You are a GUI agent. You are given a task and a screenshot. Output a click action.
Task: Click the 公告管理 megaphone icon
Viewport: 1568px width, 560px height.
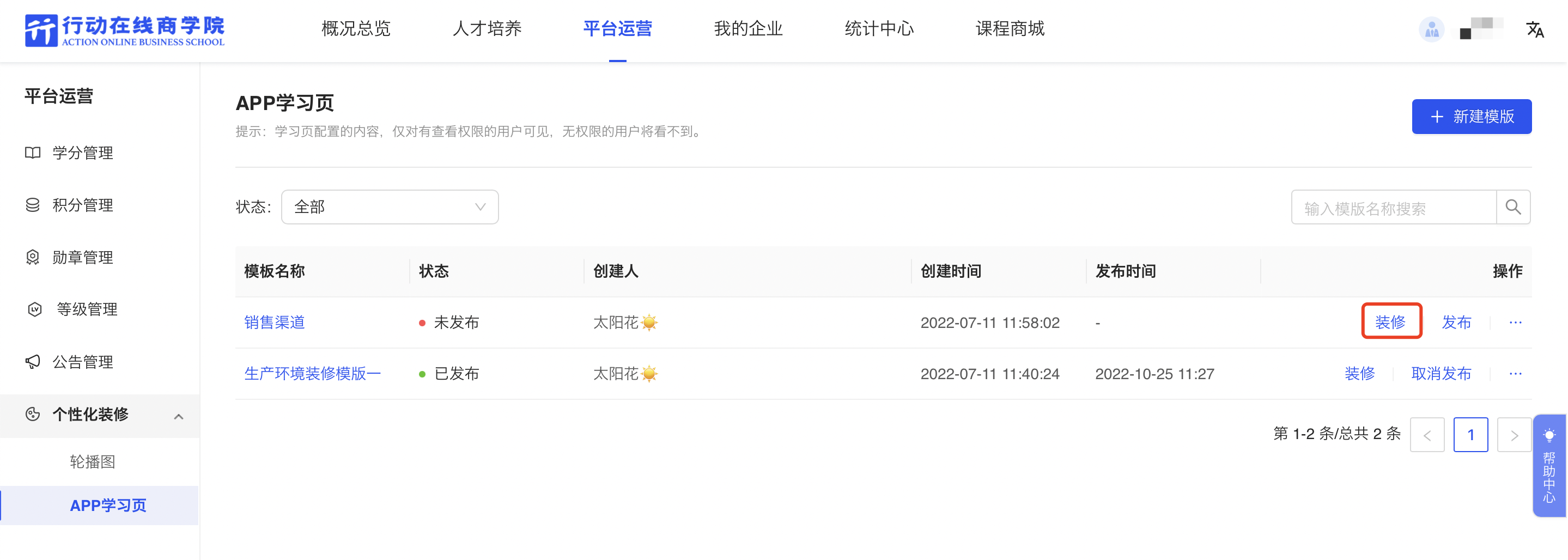pos(33,362)
